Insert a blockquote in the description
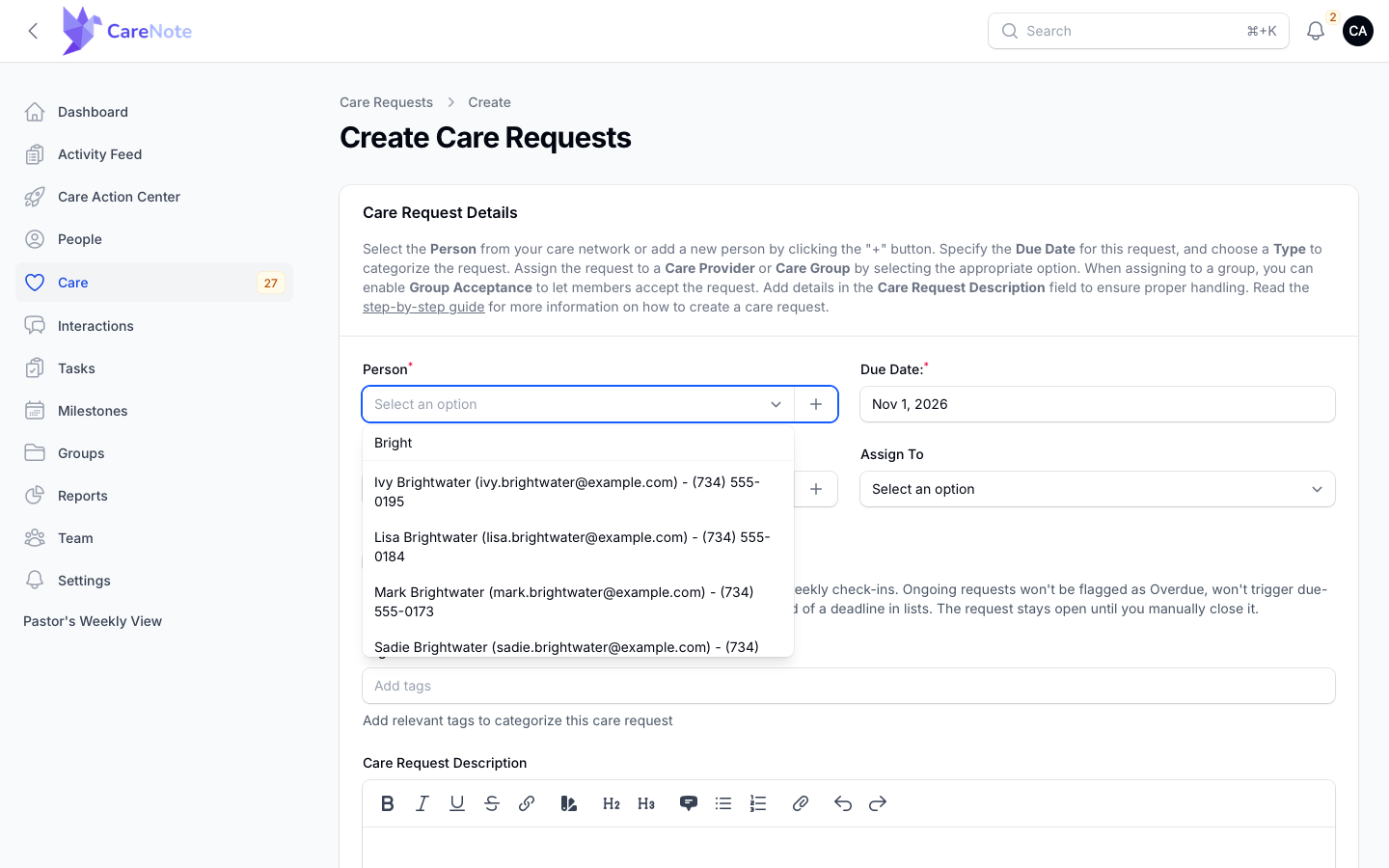The image size is (1389, 868). 689,803
